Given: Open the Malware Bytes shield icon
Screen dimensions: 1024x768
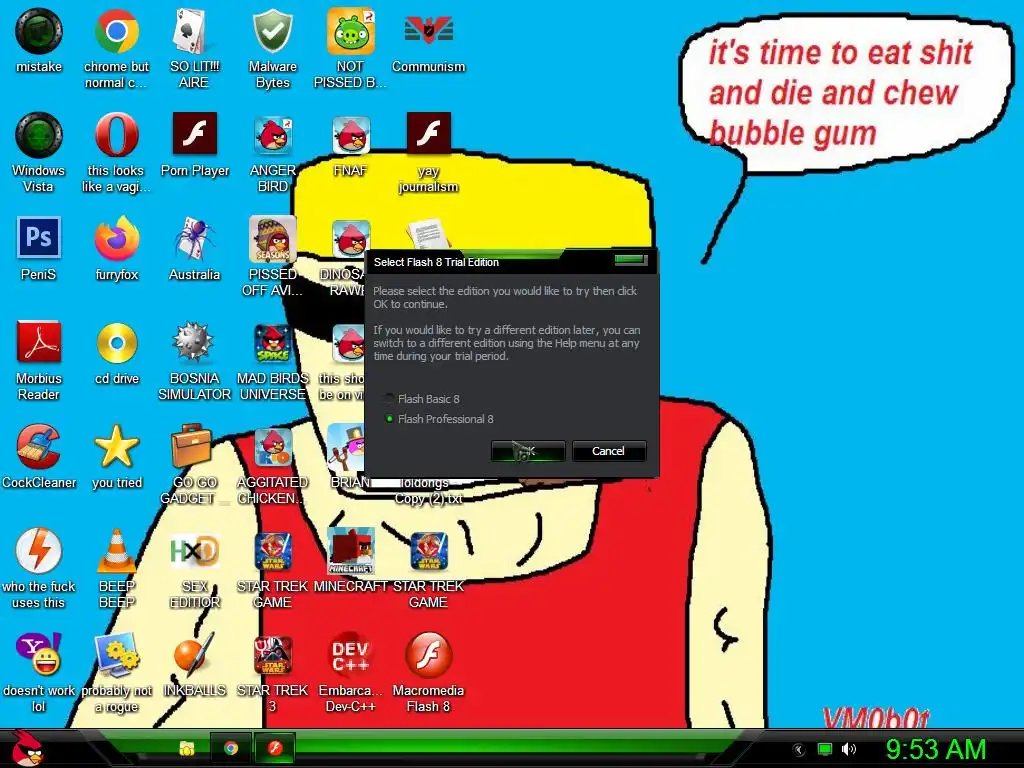Looking at the screenshot, I should pyautogui.click(x=272, y=31).
